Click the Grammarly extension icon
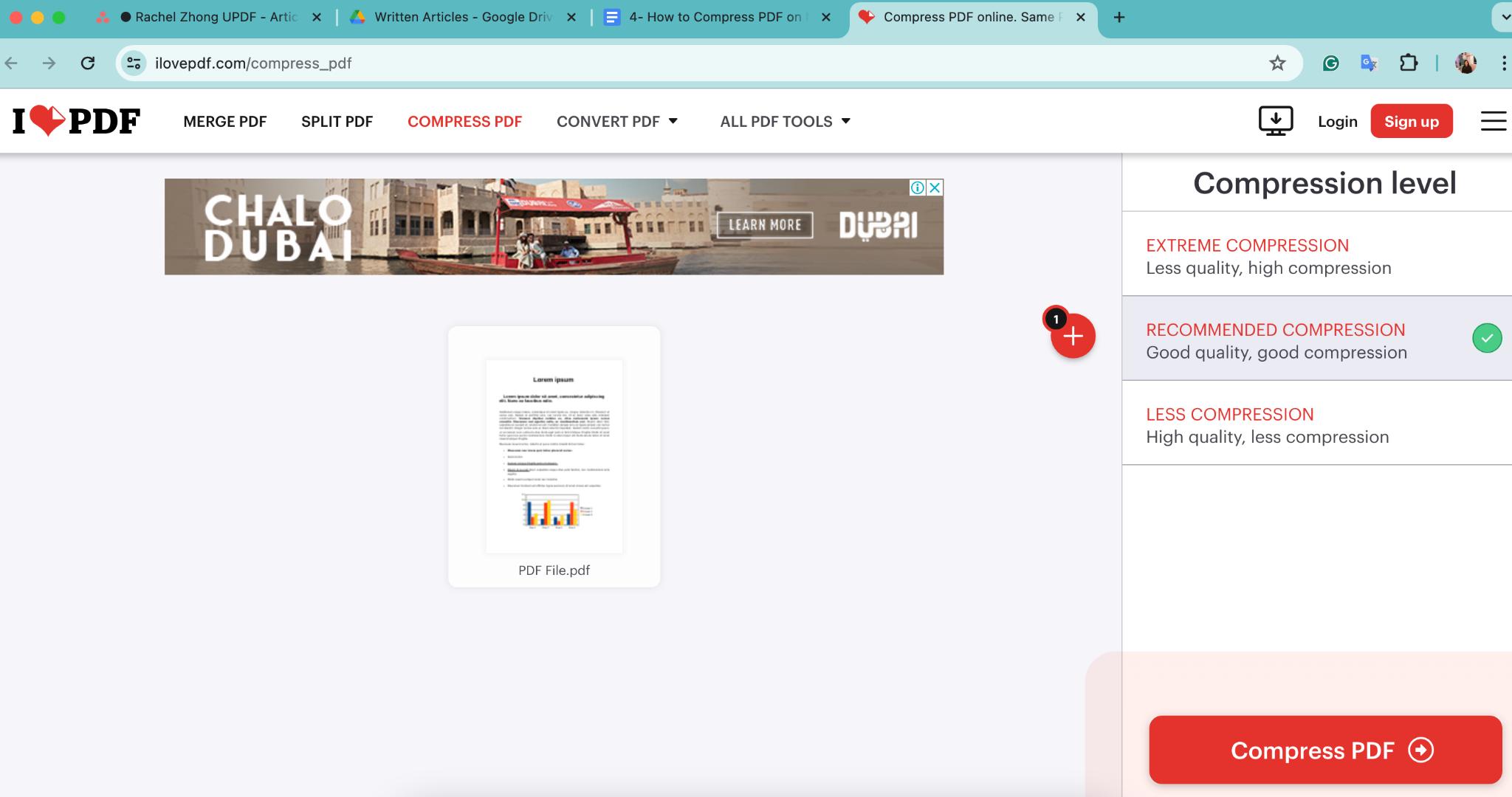This screenshot has height=797, width=1512. click(x=1330, y=63)
